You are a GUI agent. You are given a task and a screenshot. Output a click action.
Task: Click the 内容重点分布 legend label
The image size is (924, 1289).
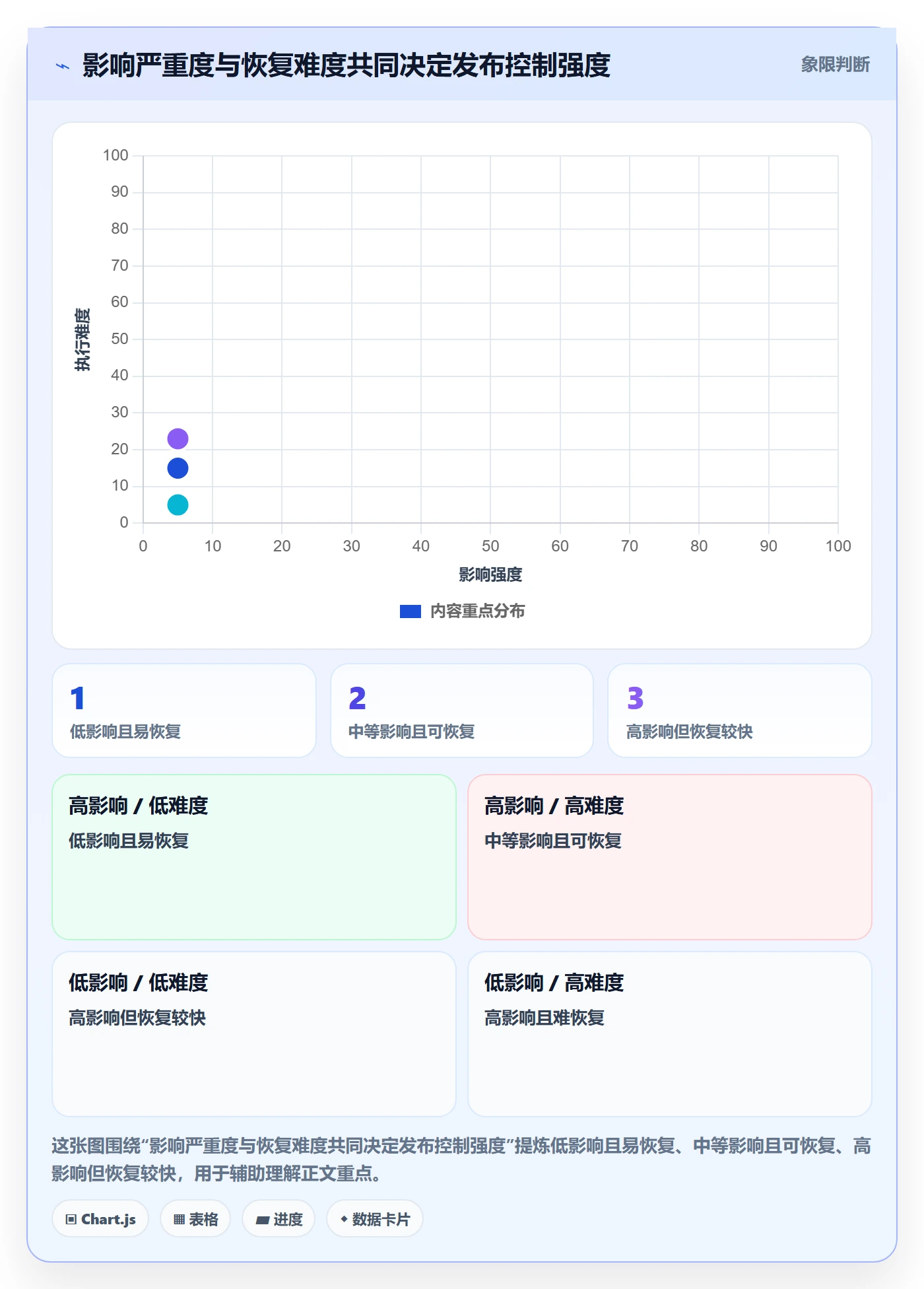[x=477, y=611]
